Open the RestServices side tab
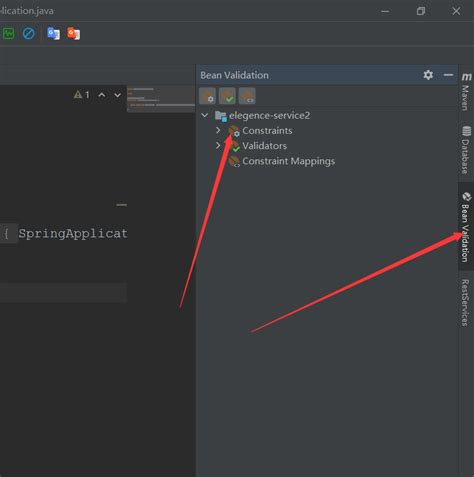474x477 pixels. [x=465, y=303]
